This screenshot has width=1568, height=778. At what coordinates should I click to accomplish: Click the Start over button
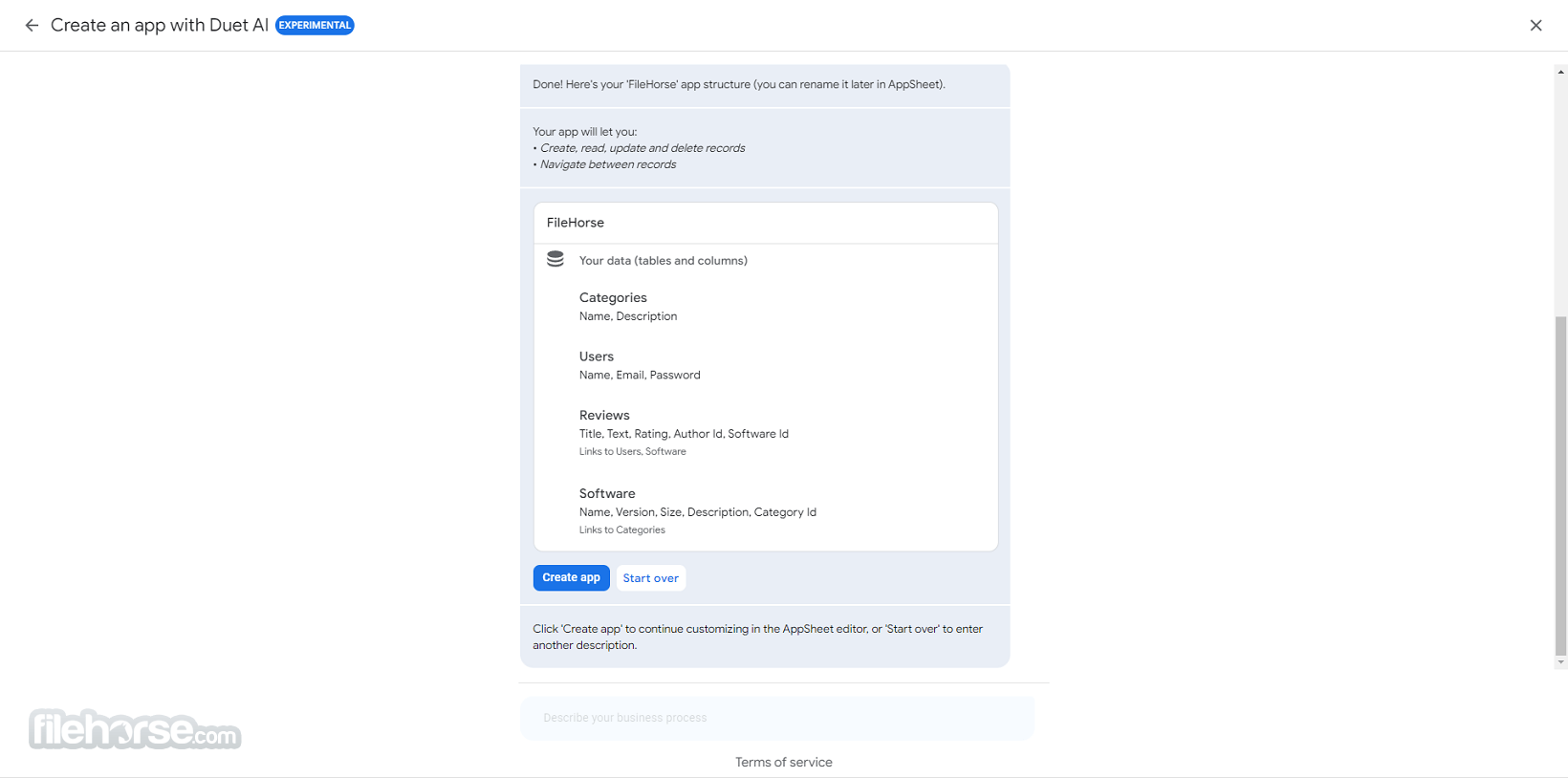[x=651, y=578]
